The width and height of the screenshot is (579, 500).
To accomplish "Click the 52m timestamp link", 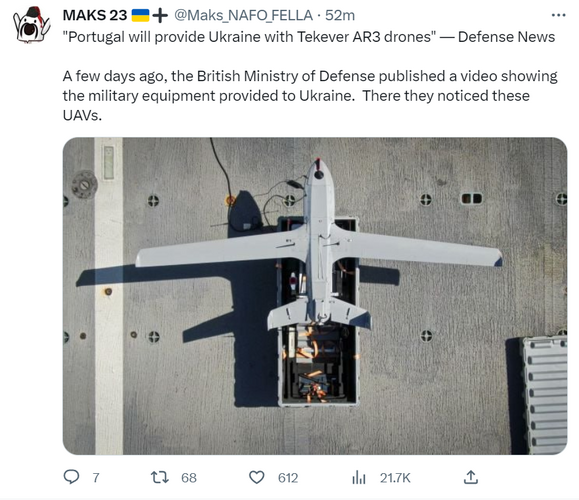I will point(340,16).
